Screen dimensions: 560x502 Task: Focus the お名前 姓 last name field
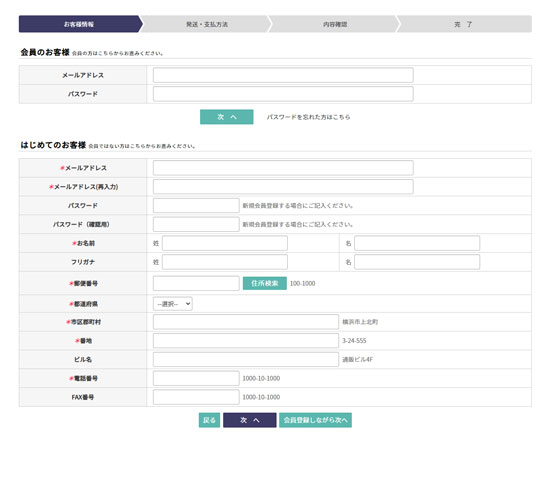tap(225, 243)
